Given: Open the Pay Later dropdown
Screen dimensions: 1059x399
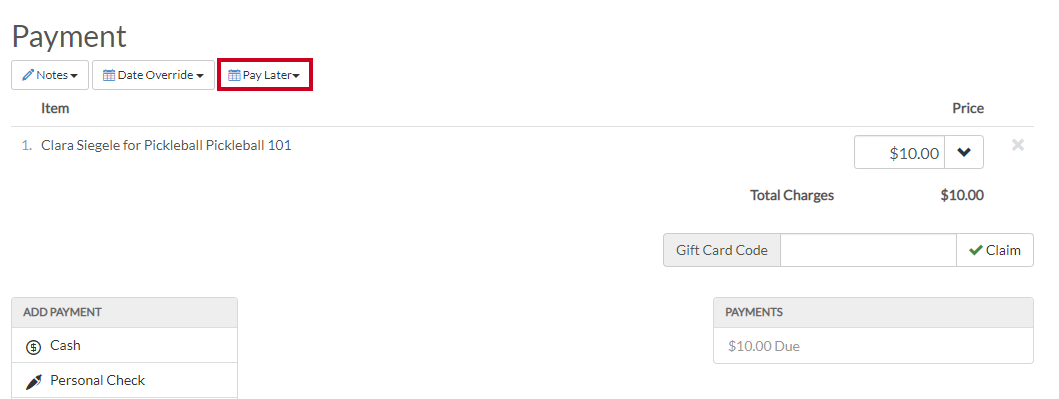Looking at the screenshot, I should click(x=264, y=75).
